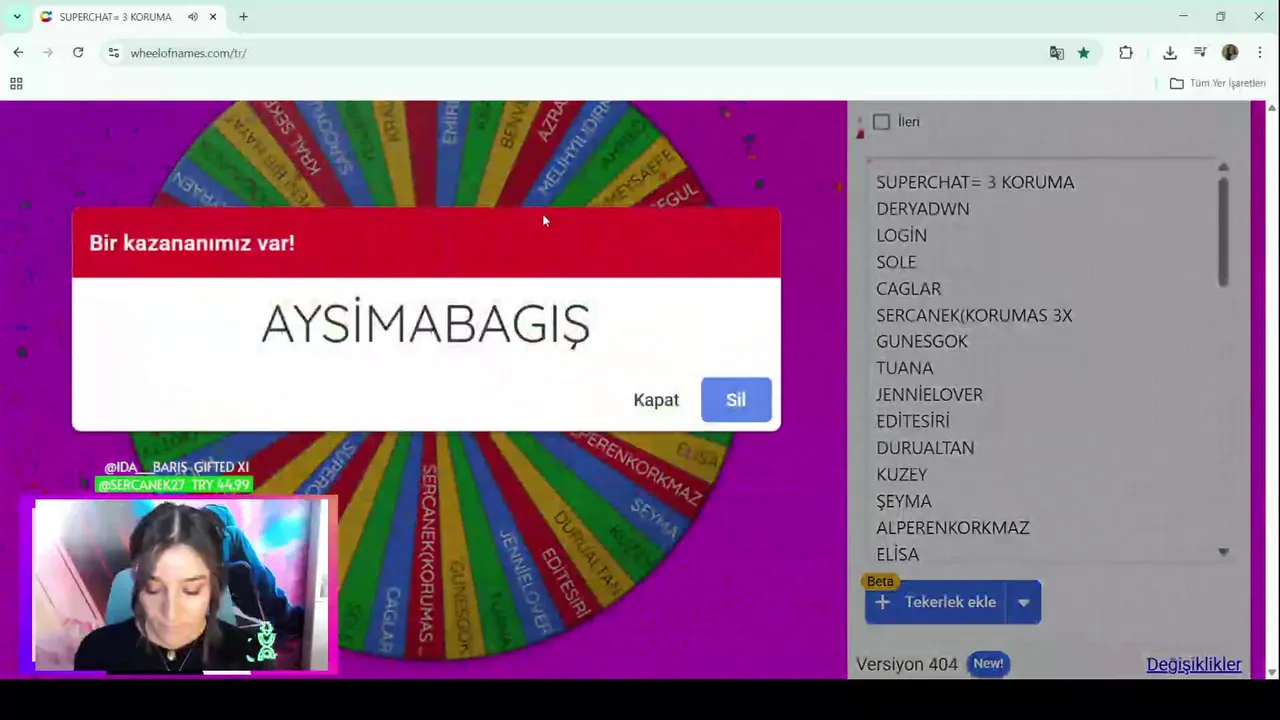Click the TUANA entry

[905, 368]
